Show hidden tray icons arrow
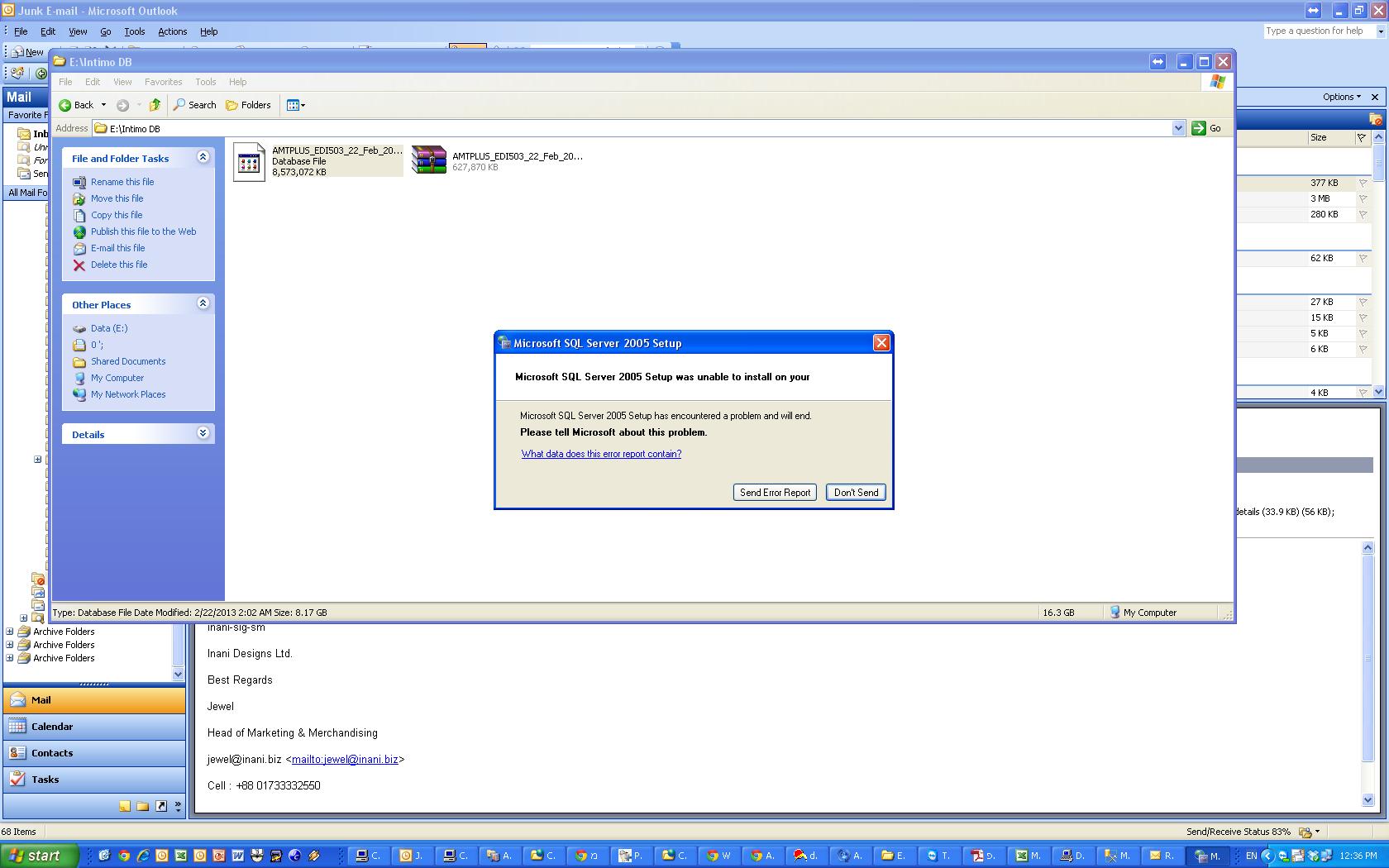Image resolution: width=1389 pixels, height=868 pixels. [1267, 856]
